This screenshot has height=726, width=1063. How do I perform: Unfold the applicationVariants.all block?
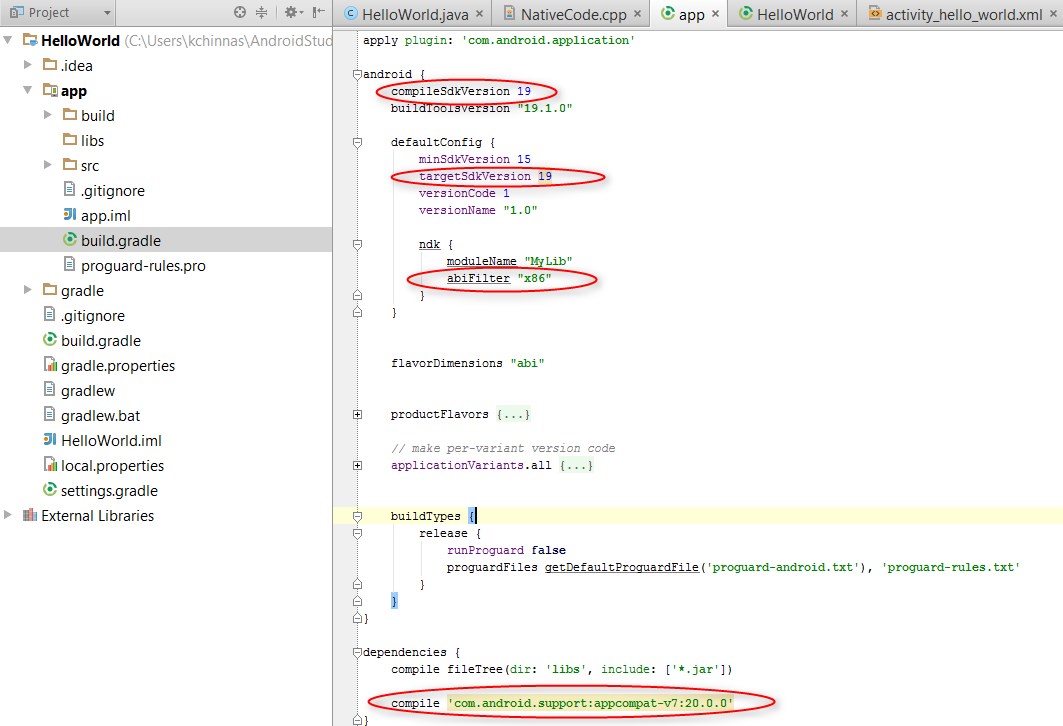(357, 465)
